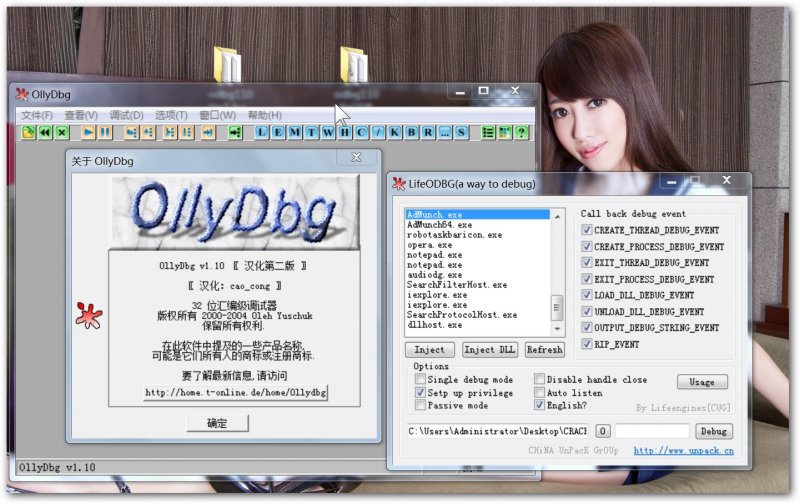Toggle EXIT_PROCESS_DEBUG_EVENT checkbox
This screenshot has width=800, height=504.
pyautogui.click(x=587, y=279)
